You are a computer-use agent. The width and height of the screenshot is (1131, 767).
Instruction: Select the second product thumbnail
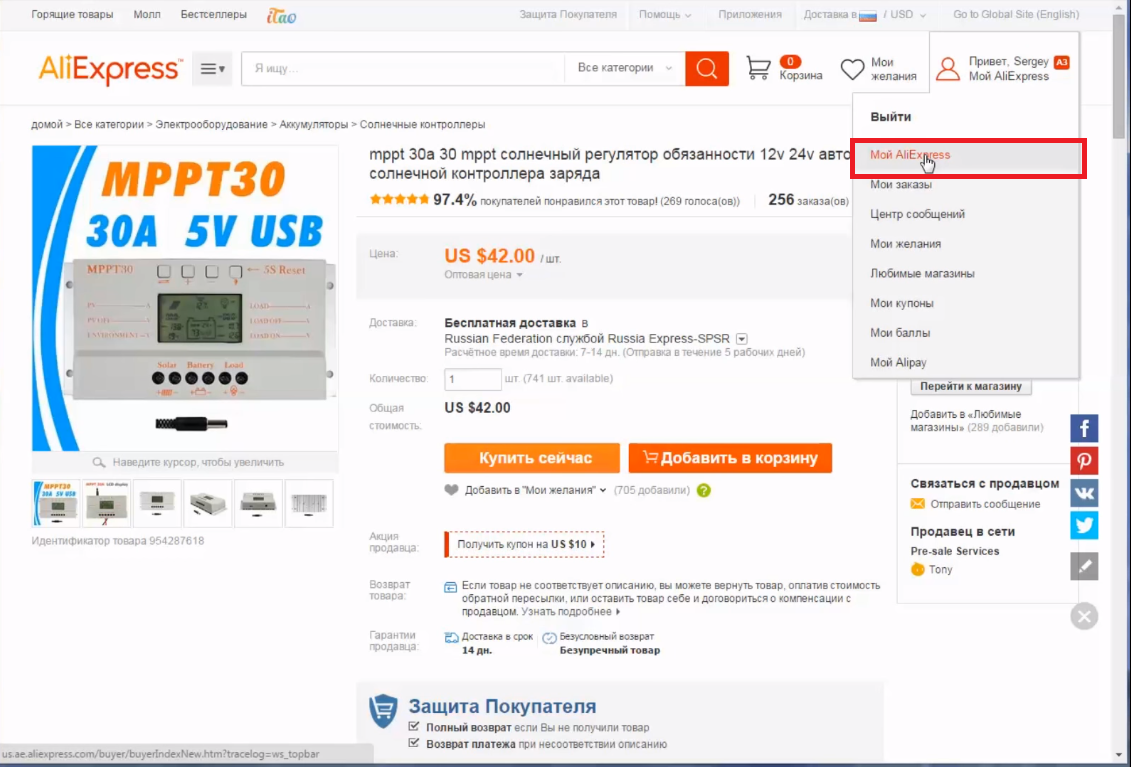click(x=107, y=503)
